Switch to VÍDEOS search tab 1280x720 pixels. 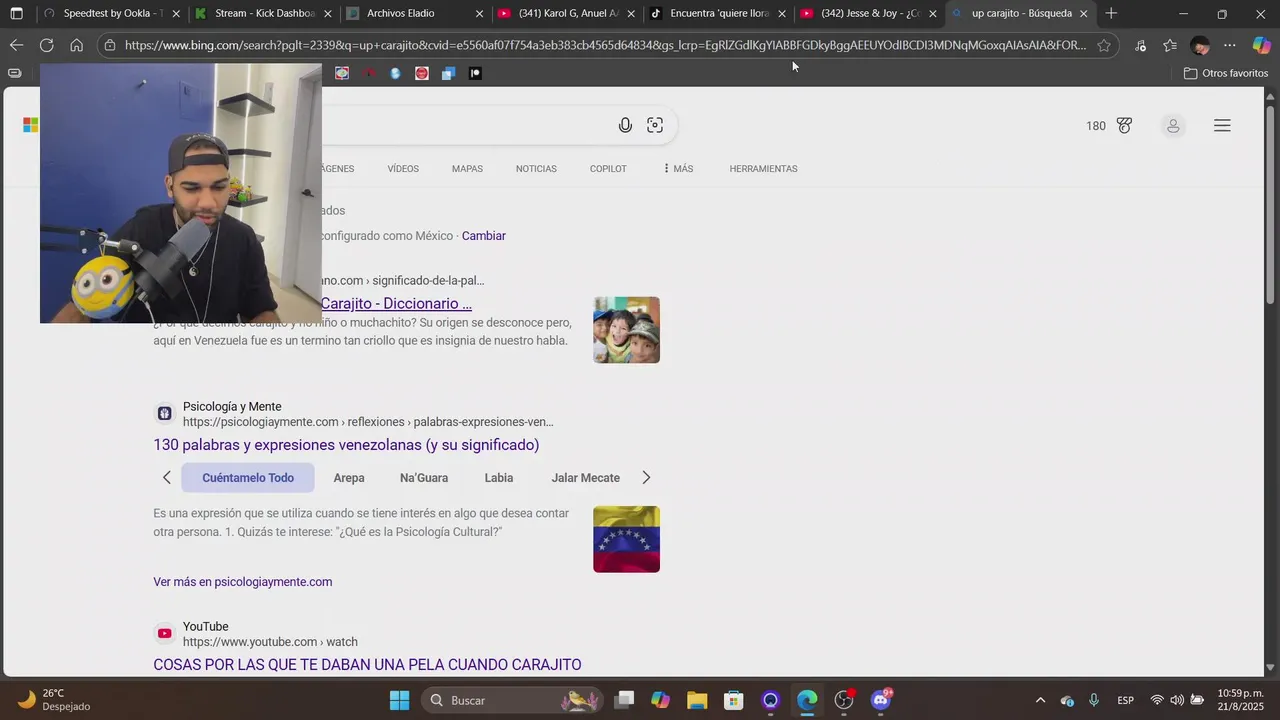(403, 169)
